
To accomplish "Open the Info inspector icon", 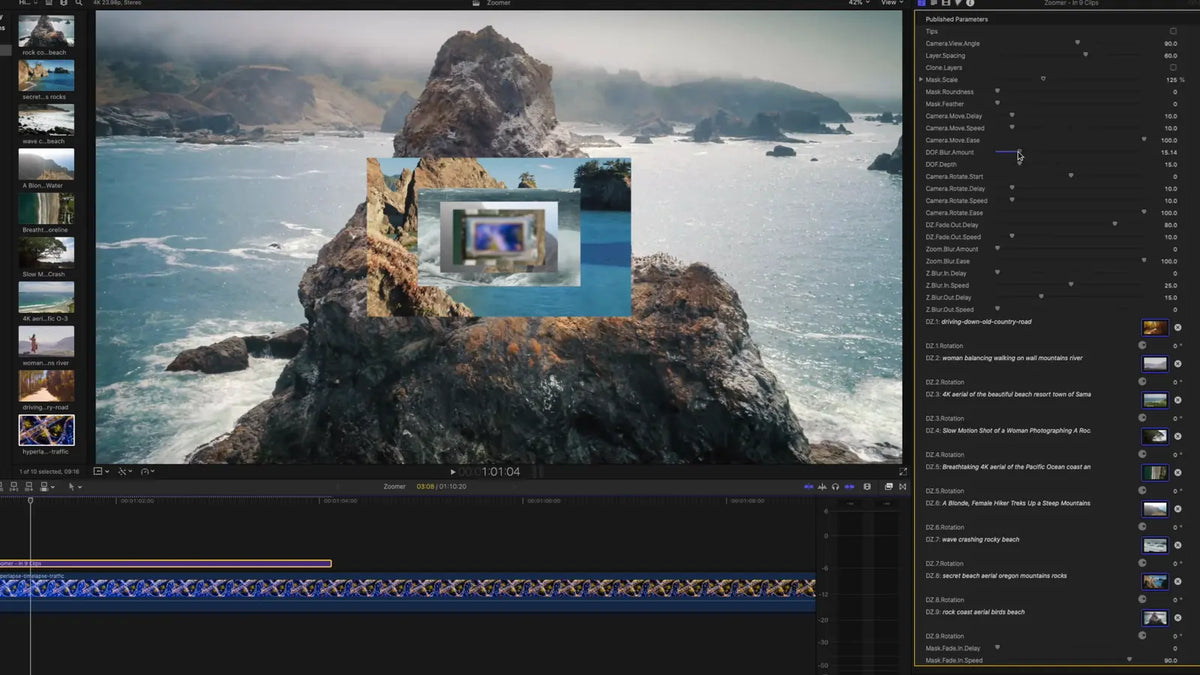I will (x=969, y=3).
